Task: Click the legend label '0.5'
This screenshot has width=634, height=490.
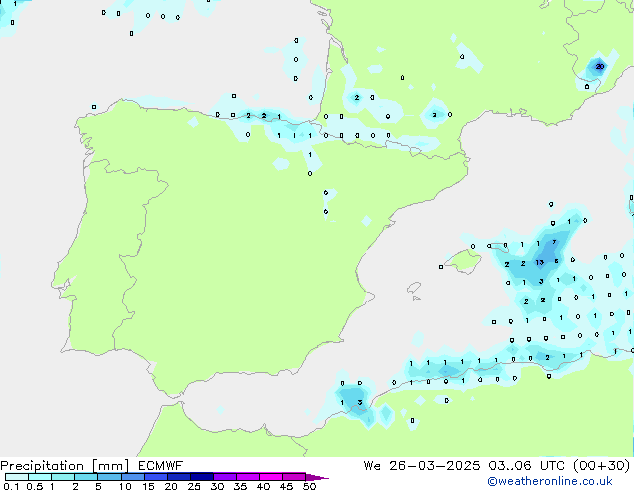Action: point(35,486)
